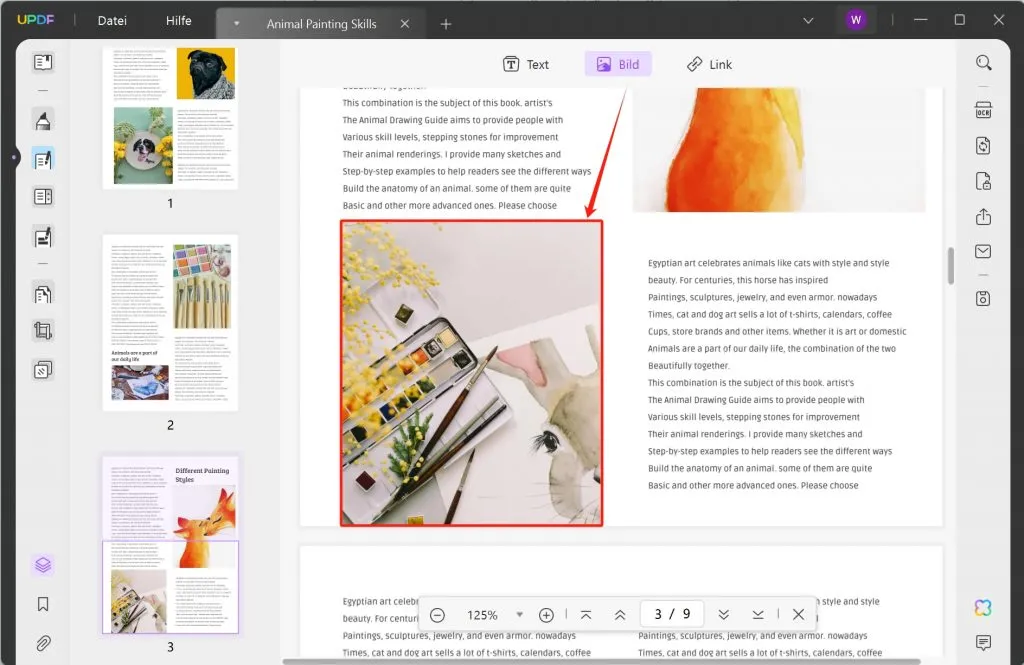Zoom in with the plus icon

tap(547, 615)
